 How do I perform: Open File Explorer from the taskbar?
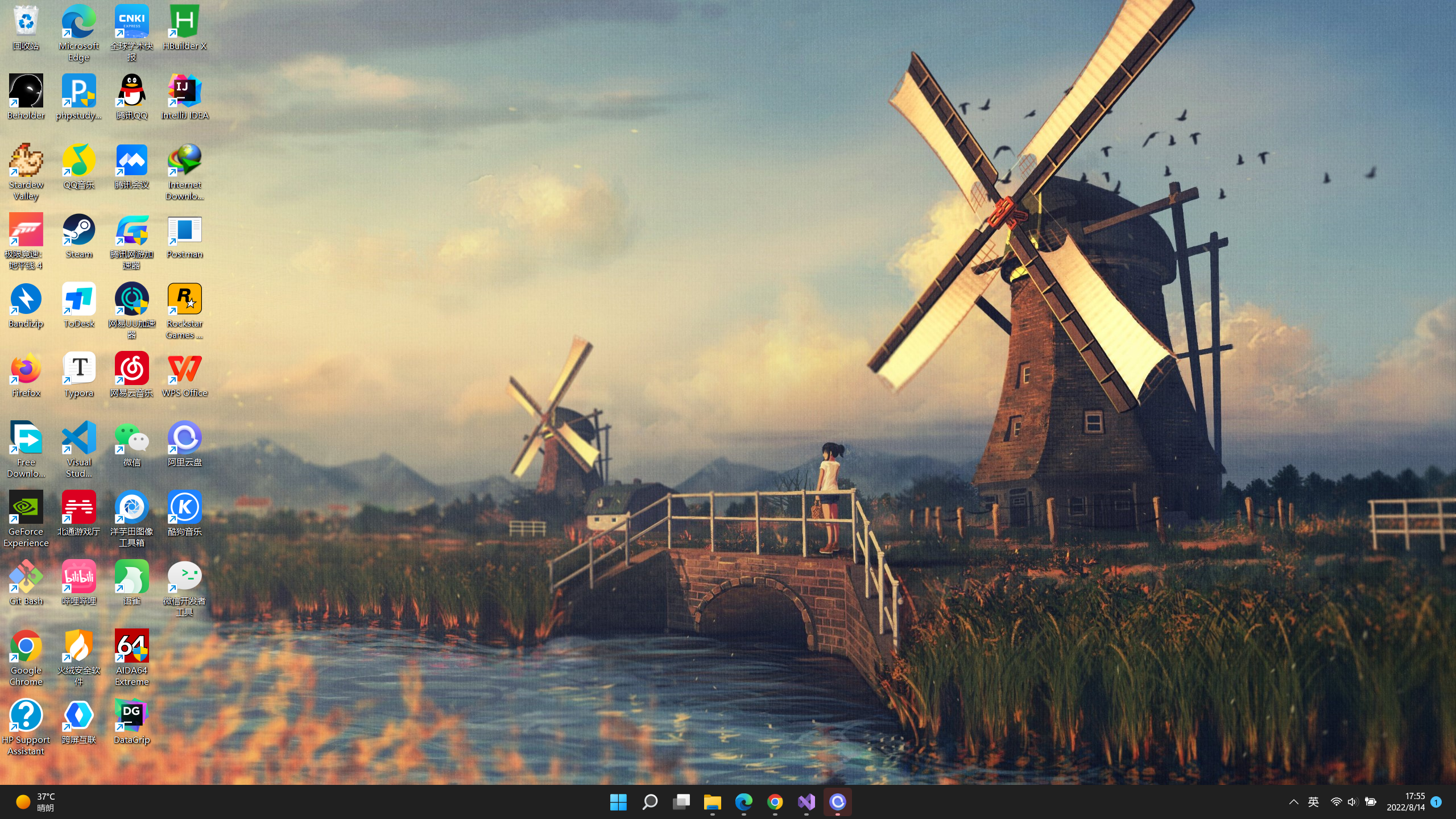(712, 802)
